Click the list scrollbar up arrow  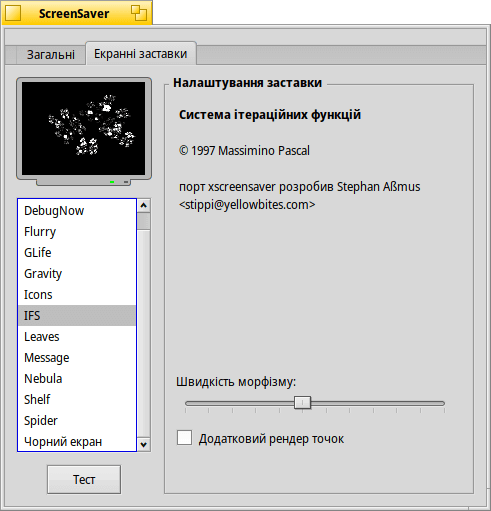click(144, 205)
